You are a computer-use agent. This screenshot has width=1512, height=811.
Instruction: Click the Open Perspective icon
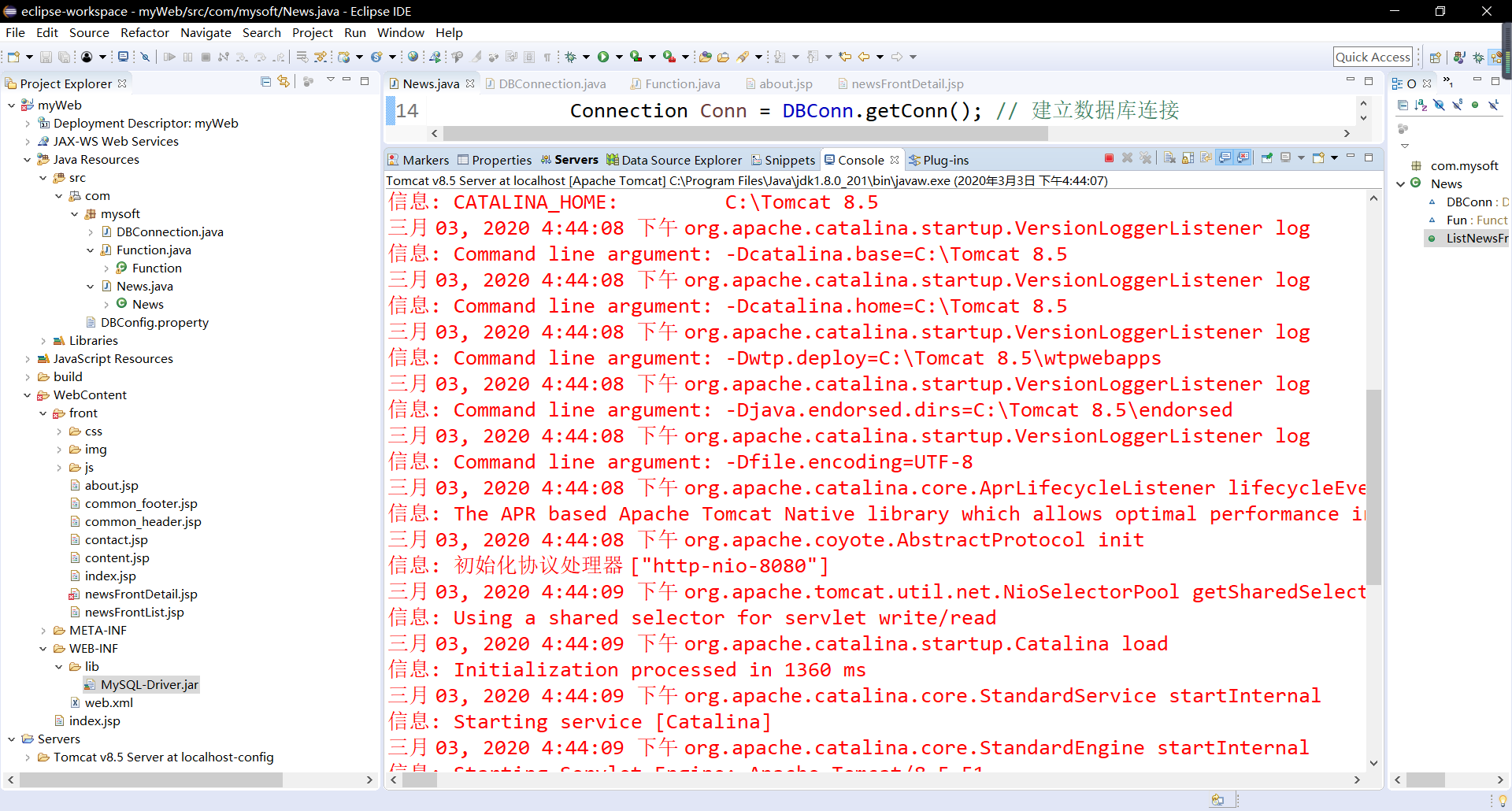click(1435, 57)
